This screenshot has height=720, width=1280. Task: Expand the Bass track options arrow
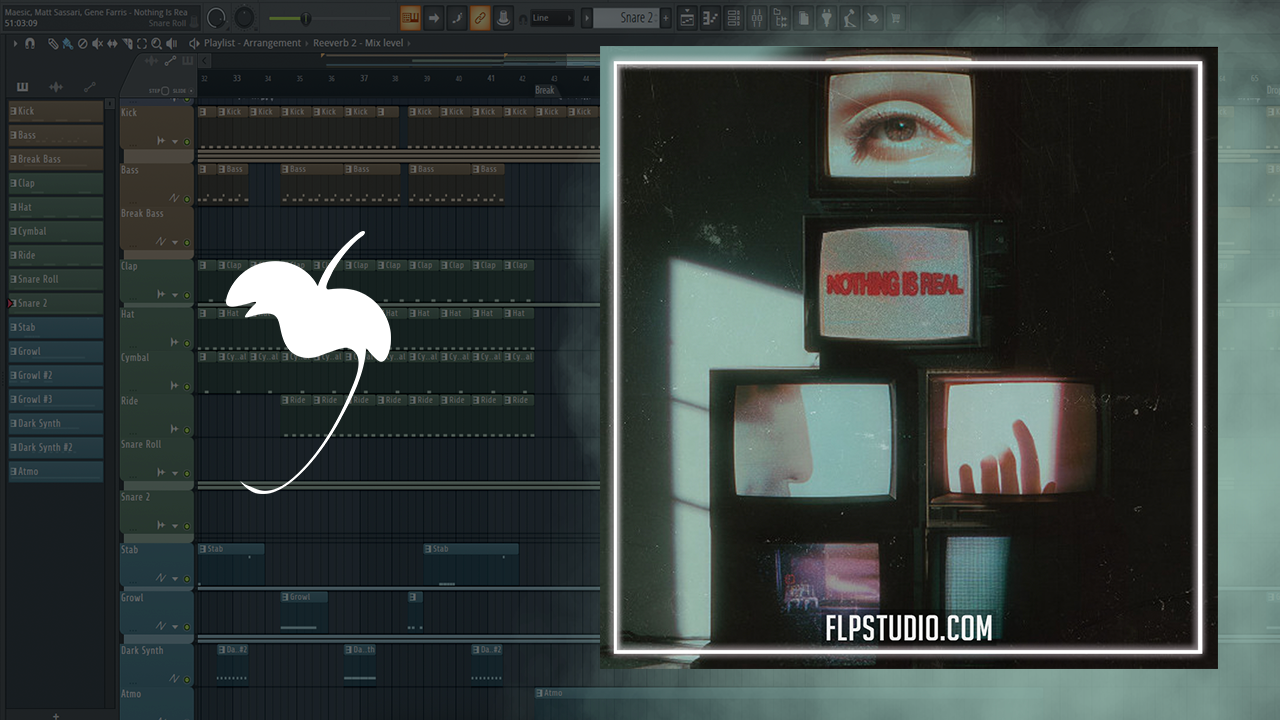click(175, 198)
